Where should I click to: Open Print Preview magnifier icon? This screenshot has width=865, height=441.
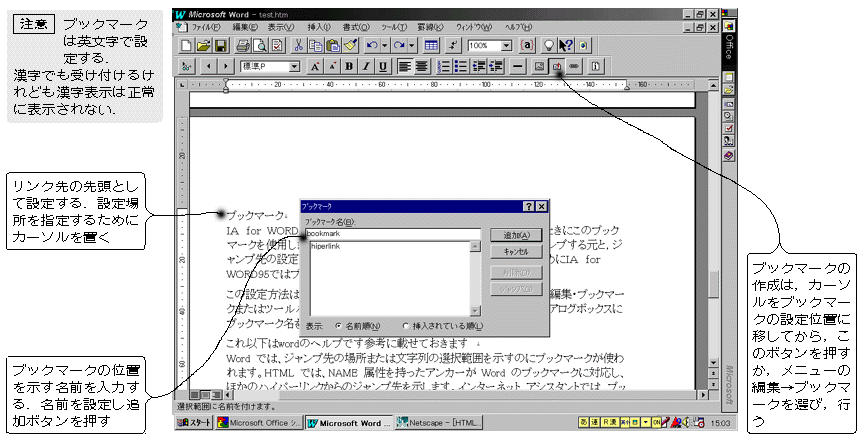click(x=259, y=45)
